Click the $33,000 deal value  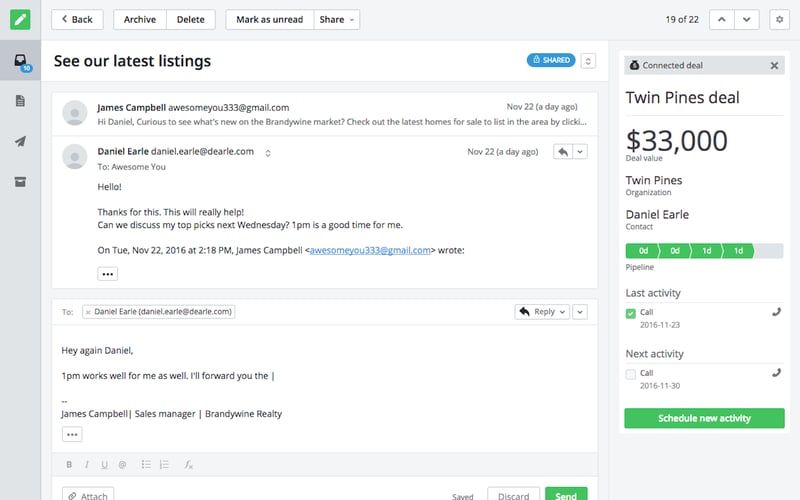click(677, 140)
